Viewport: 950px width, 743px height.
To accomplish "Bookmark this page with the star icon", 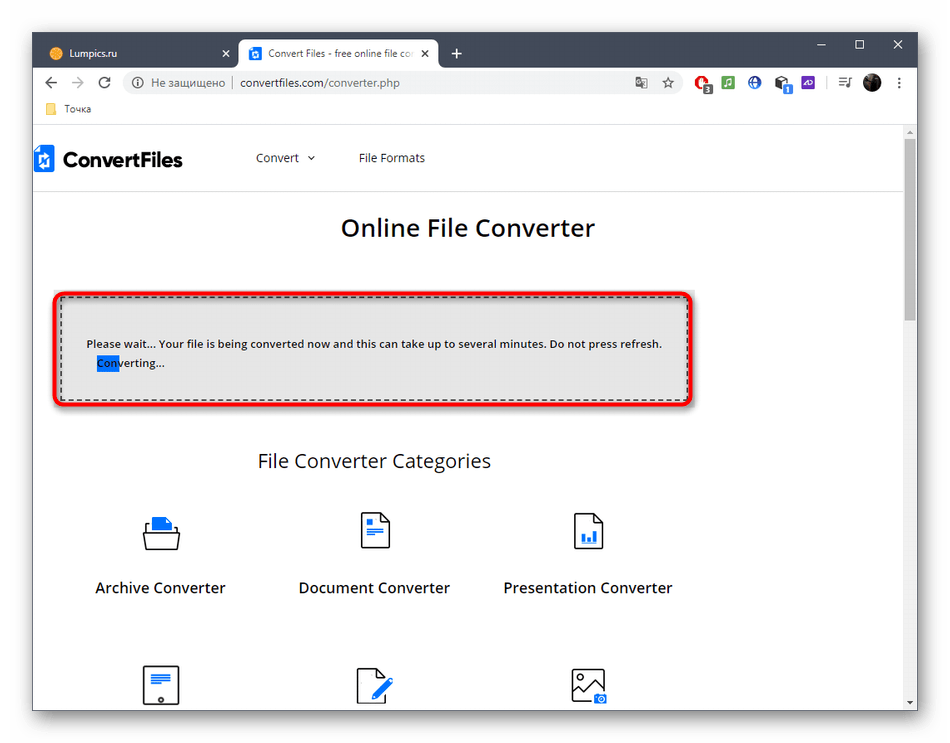I will (668, 83).
